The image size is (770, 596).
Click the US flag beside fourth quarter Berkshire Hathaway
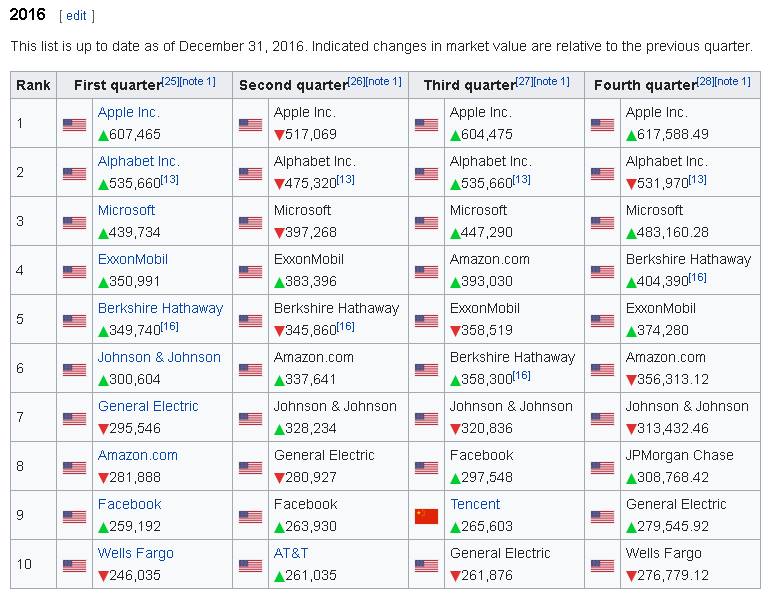tap(602, 271)
